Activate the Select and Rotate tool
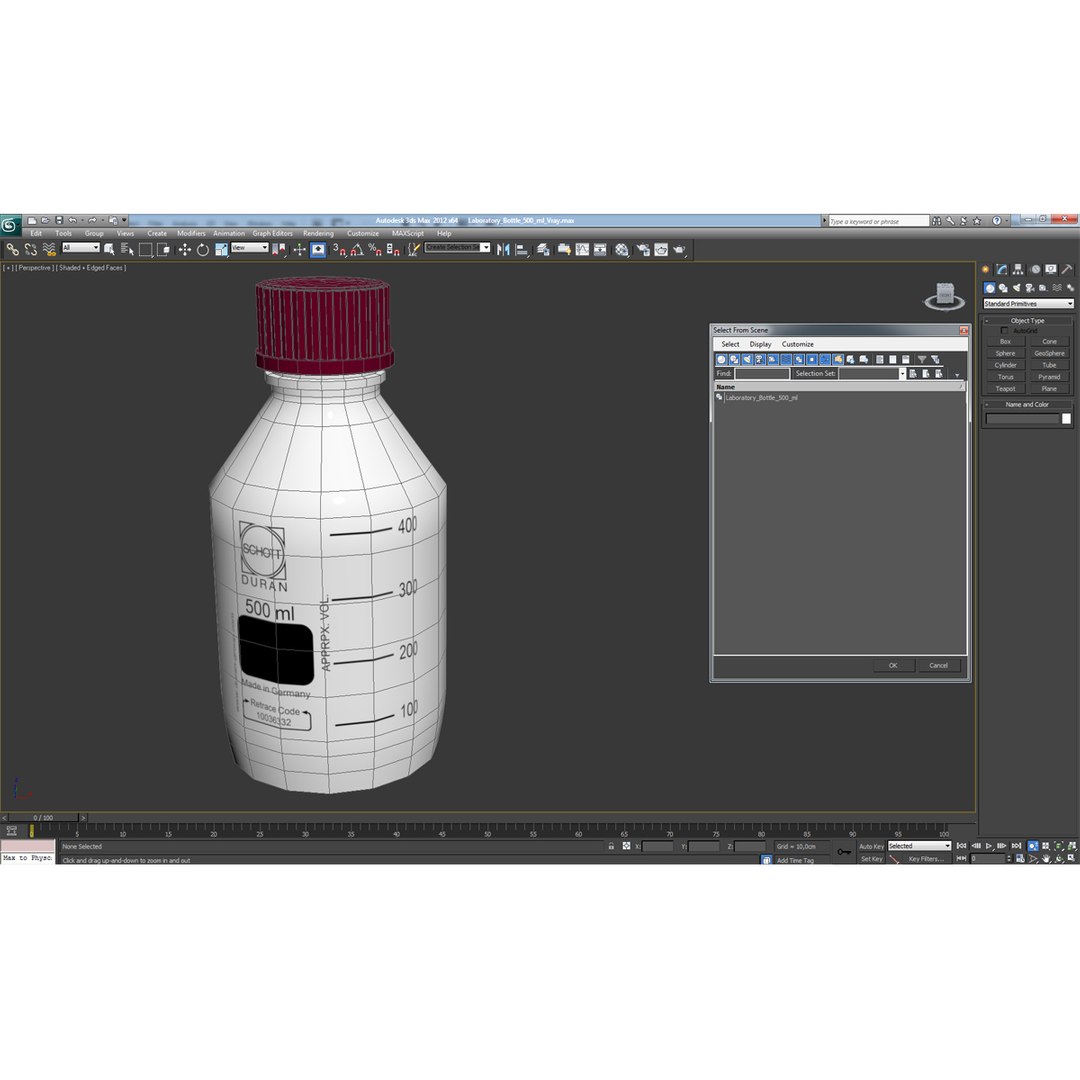Screen dimensions: 1080x1080 202,249
